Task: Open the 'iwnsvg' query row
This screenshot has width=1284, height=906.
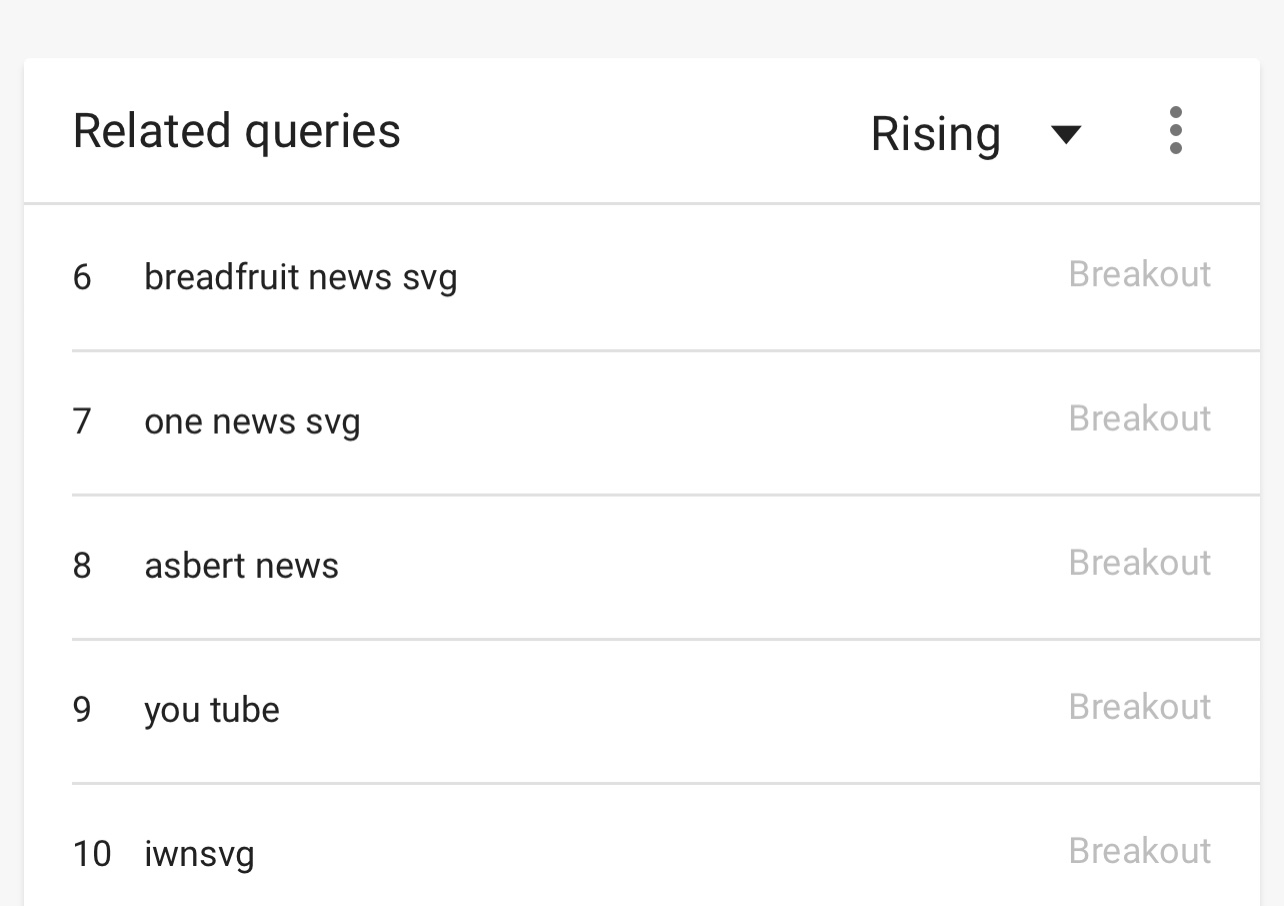Action: [199, 854]
